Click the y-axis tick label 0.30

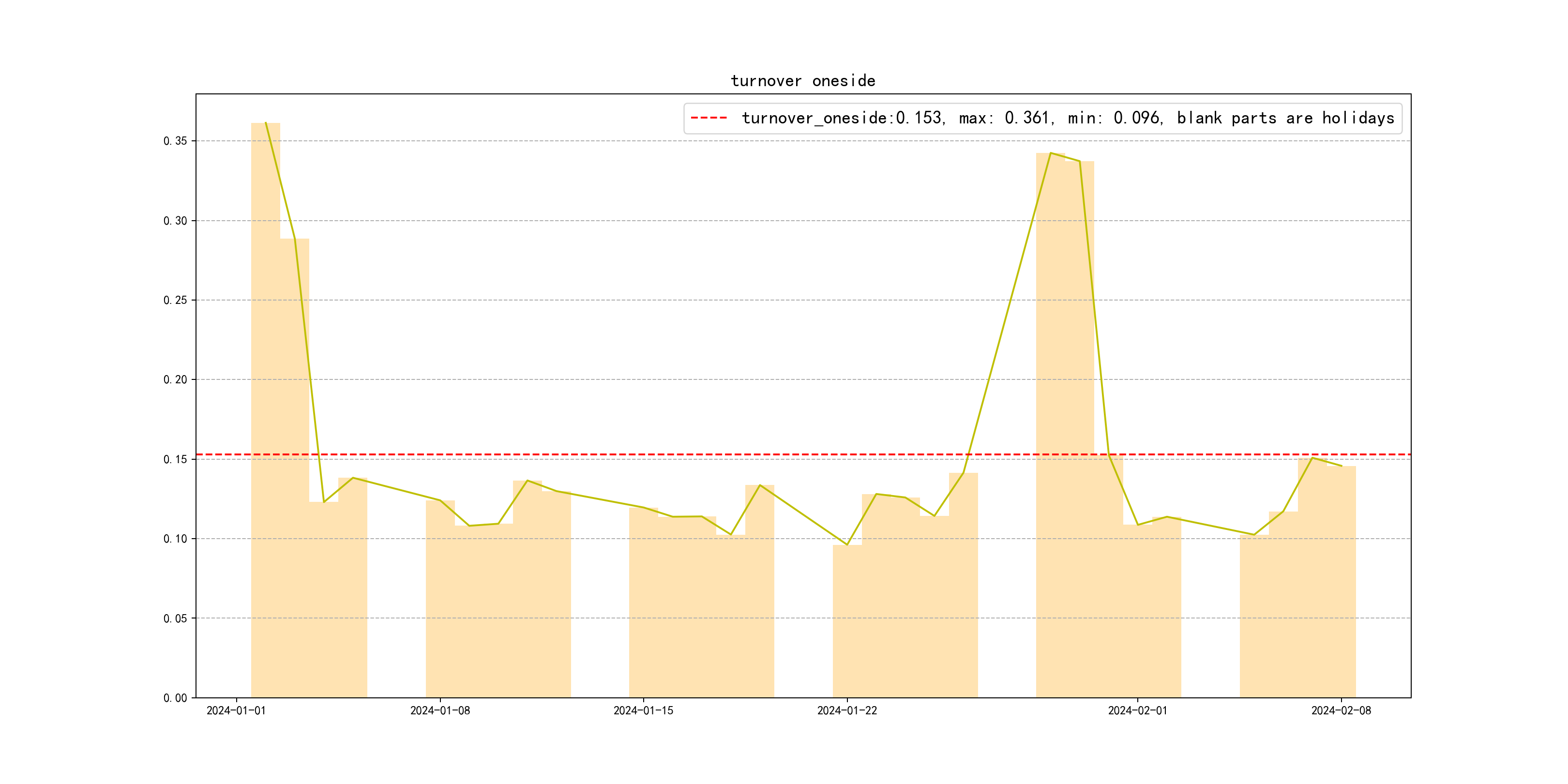click(175, 221)
